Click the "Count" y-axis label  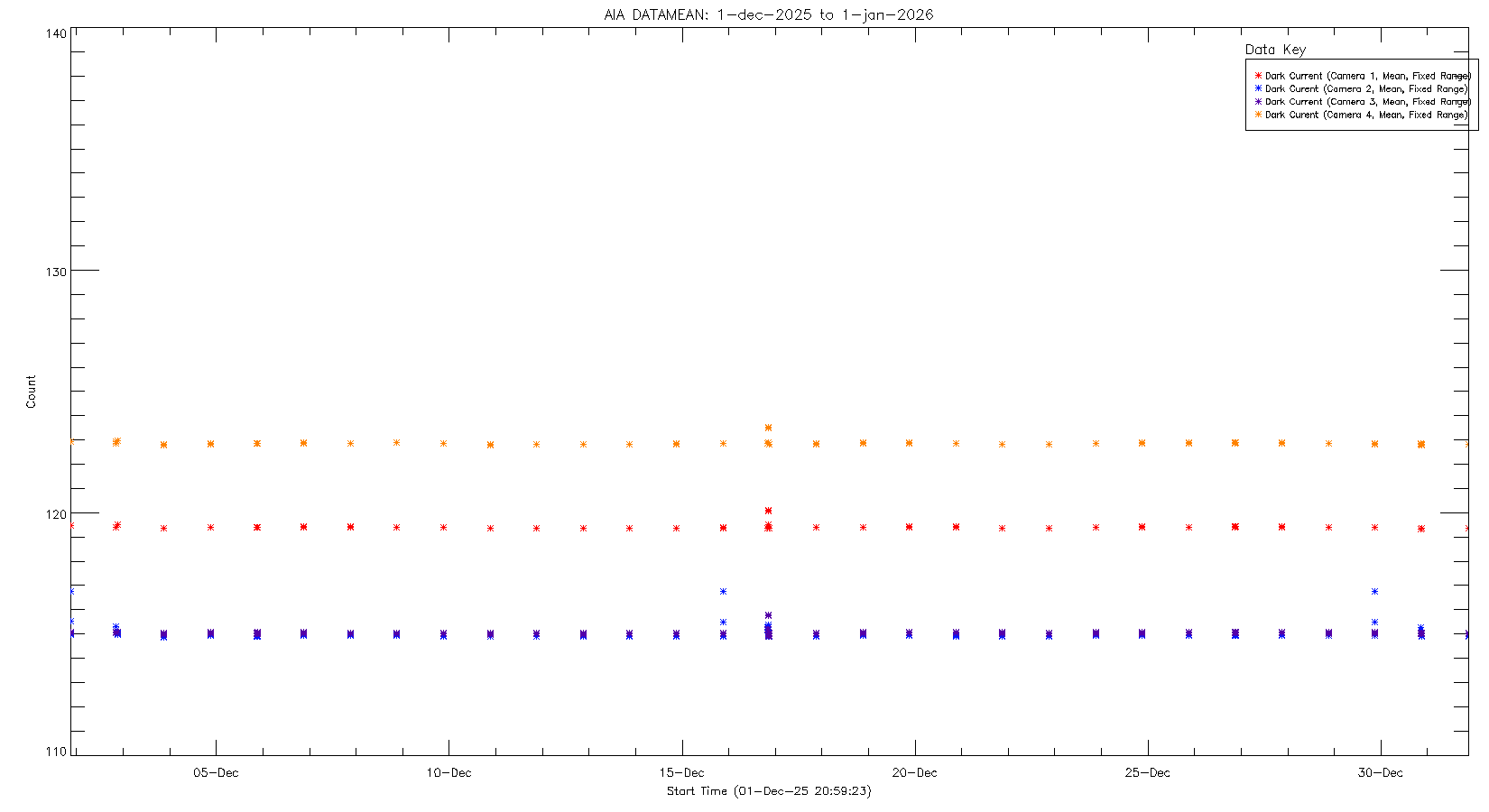(x=31, y=392)
